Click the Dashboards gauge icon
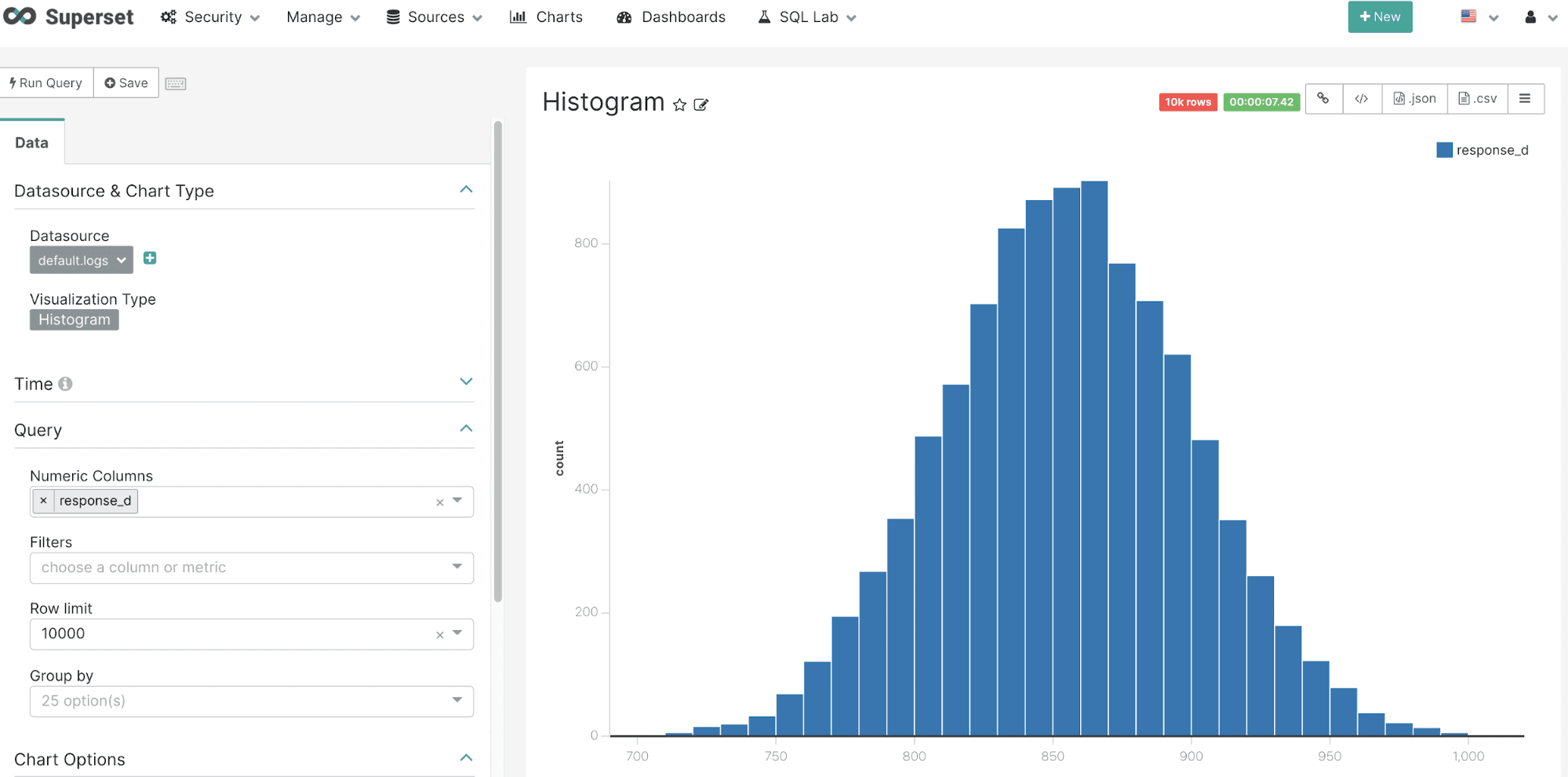 pyautogui.click(x=624, y=17)
